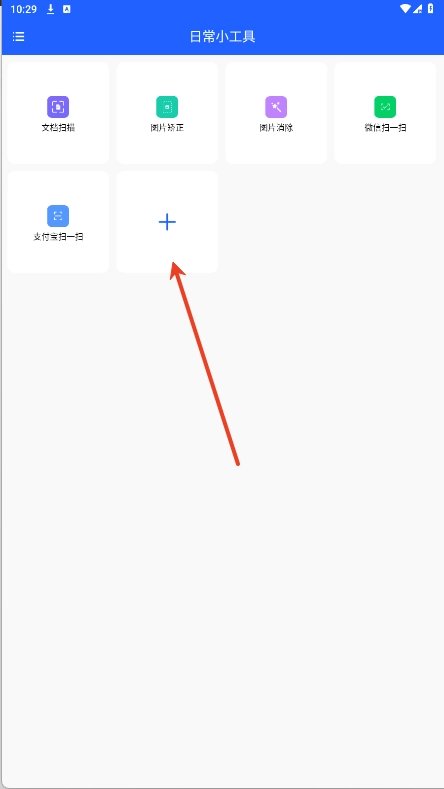Tap the blue 支付宝扫一扫 icon
This screenshot has width=444, height=789.
[x=58, y=216]
